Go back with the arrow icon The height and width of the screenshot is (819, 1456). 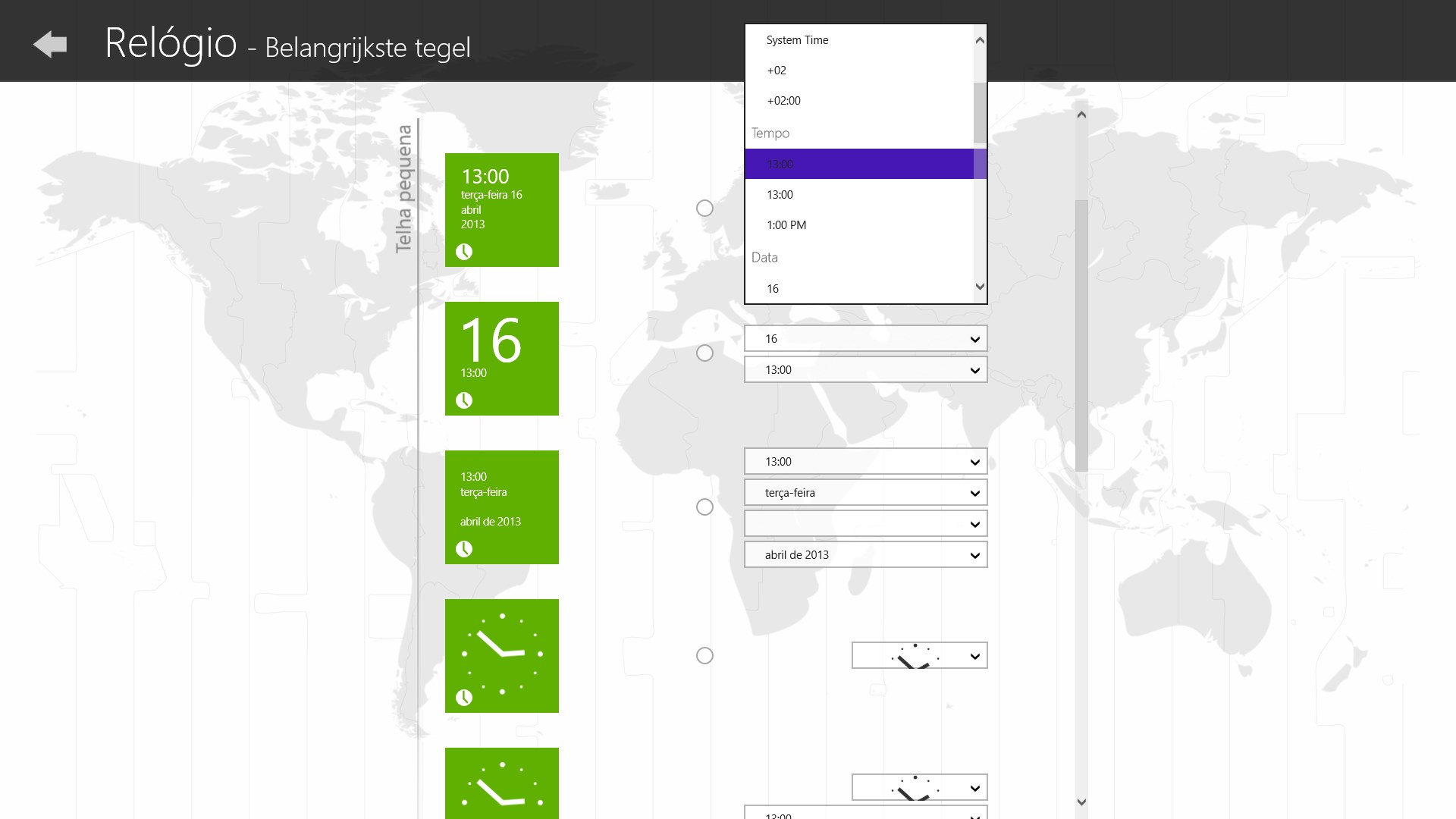(x=50, y=45)
